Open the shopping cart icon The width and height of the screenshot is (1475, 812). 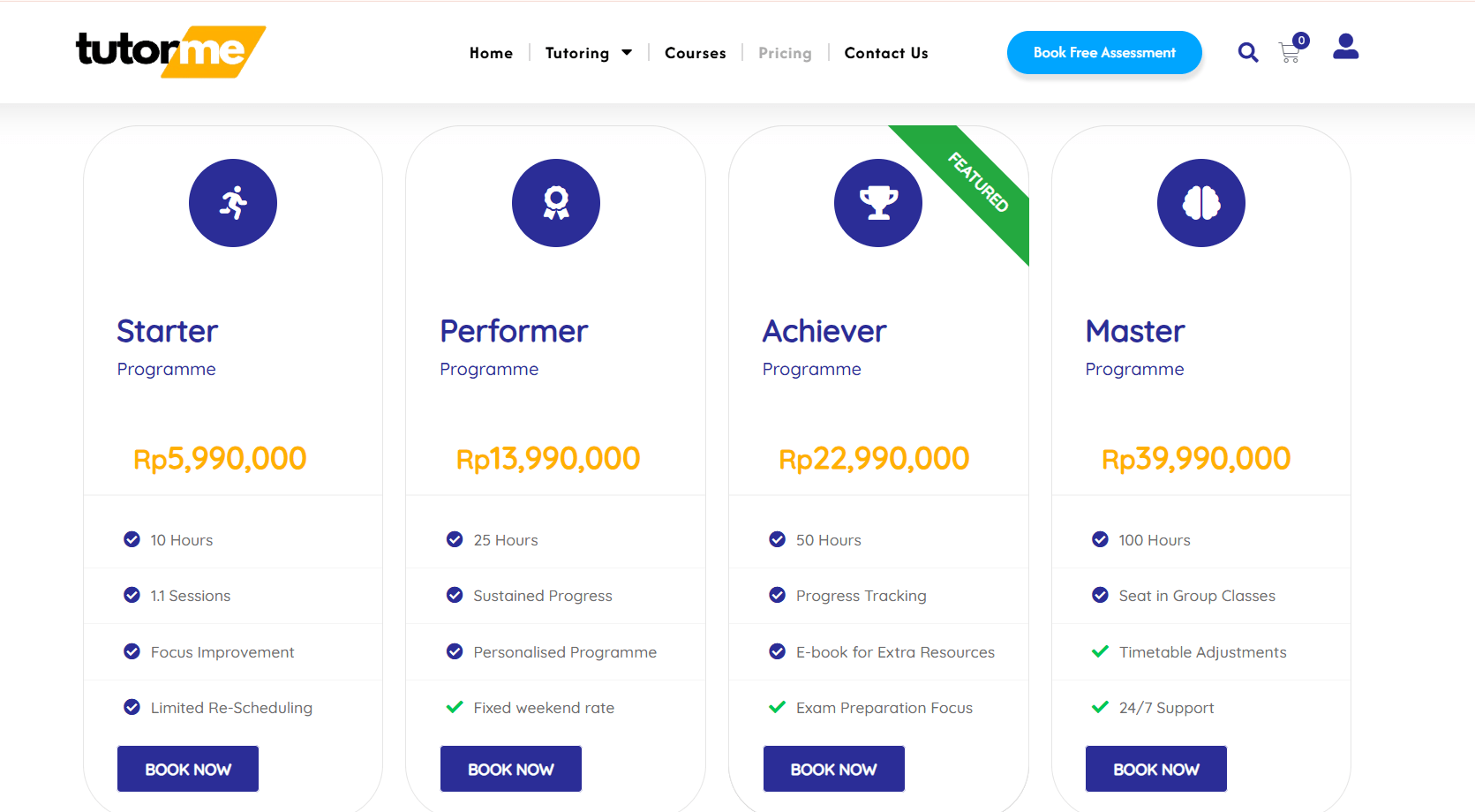coord(1291,53)
